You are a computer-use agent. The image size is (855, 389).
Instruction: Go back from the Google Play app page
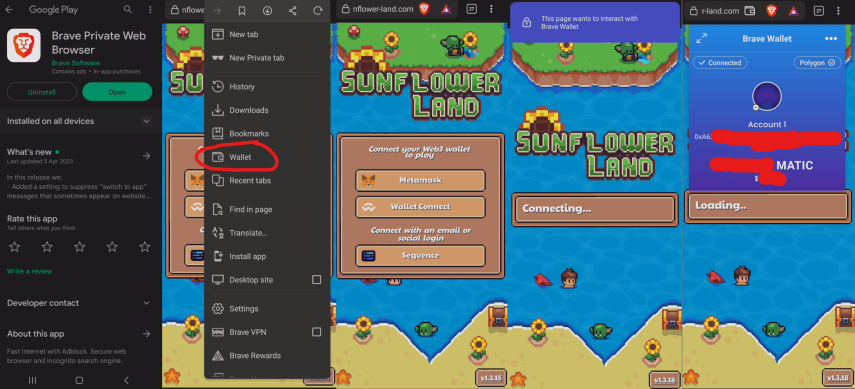pyautogui.click(x=9, y=10)
